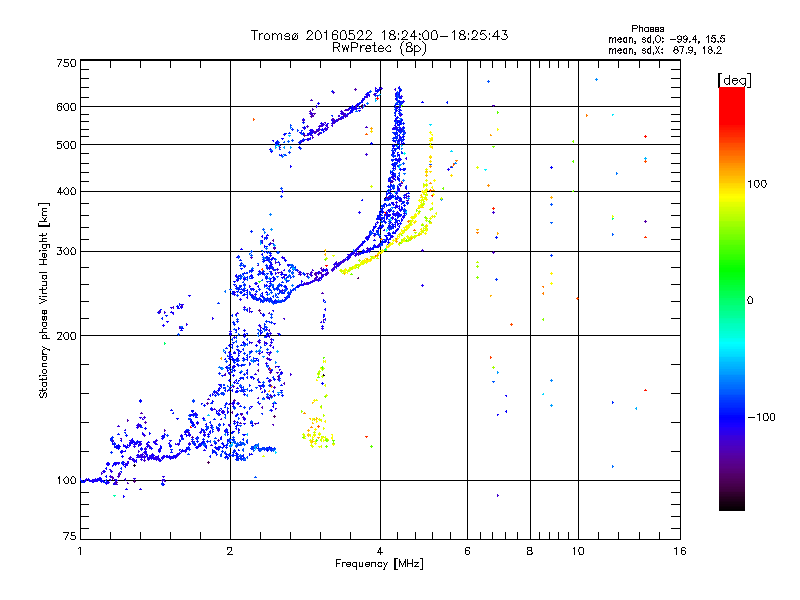800x600 pixels.
Task: Click the y-axis tick label '300'
Action: [x=66, y=252]
